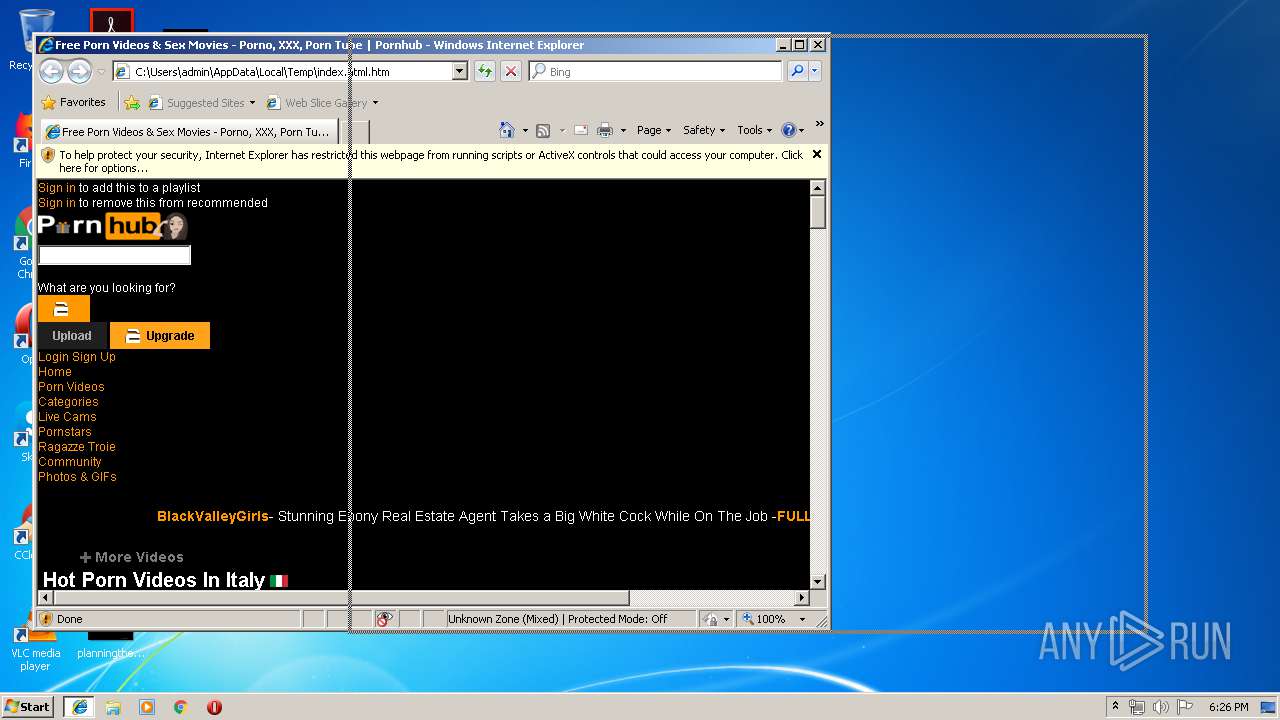
Task: Click the magnifier Search button
Action: click(x=797, y=71)
